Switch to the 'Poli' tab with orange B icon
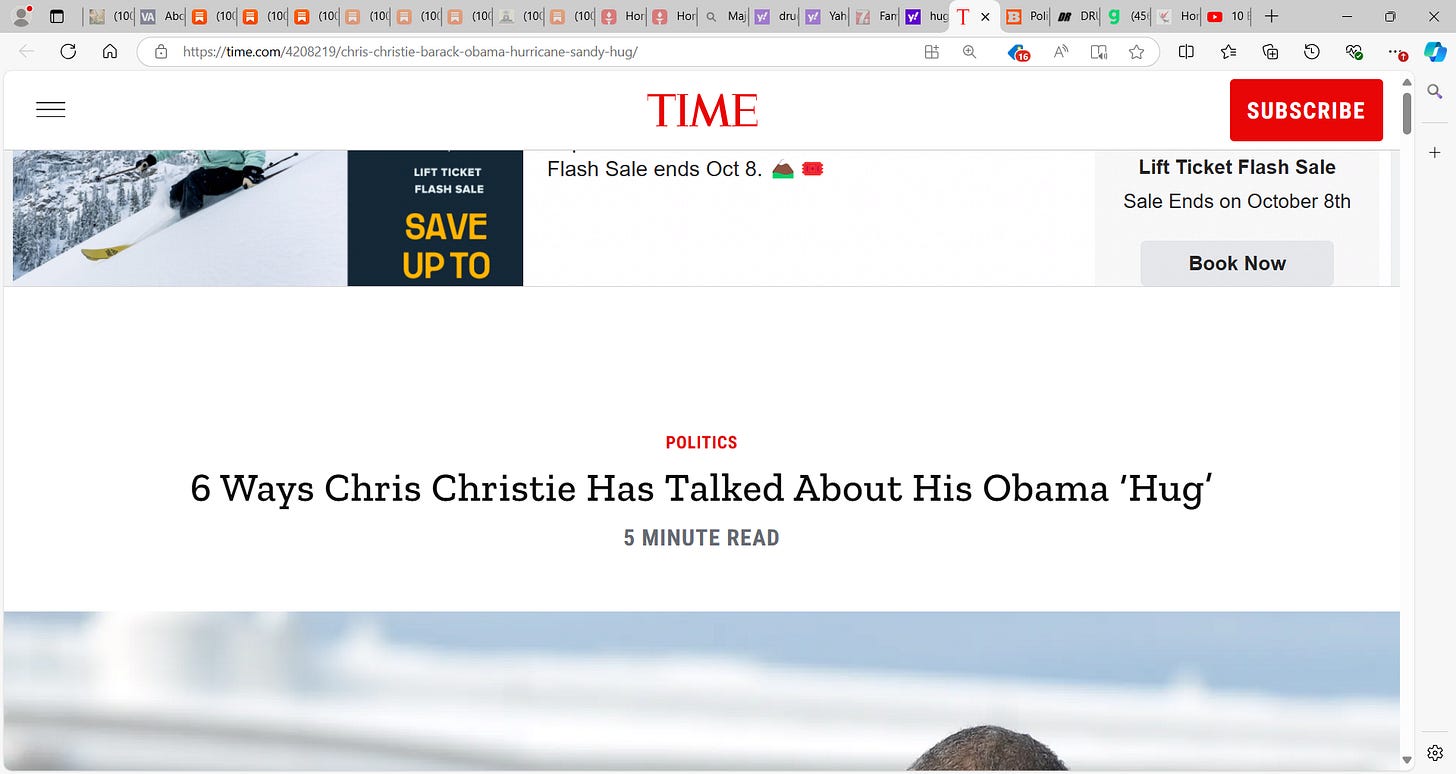Screen dimensions: 1456x774 coord(1027,16)
